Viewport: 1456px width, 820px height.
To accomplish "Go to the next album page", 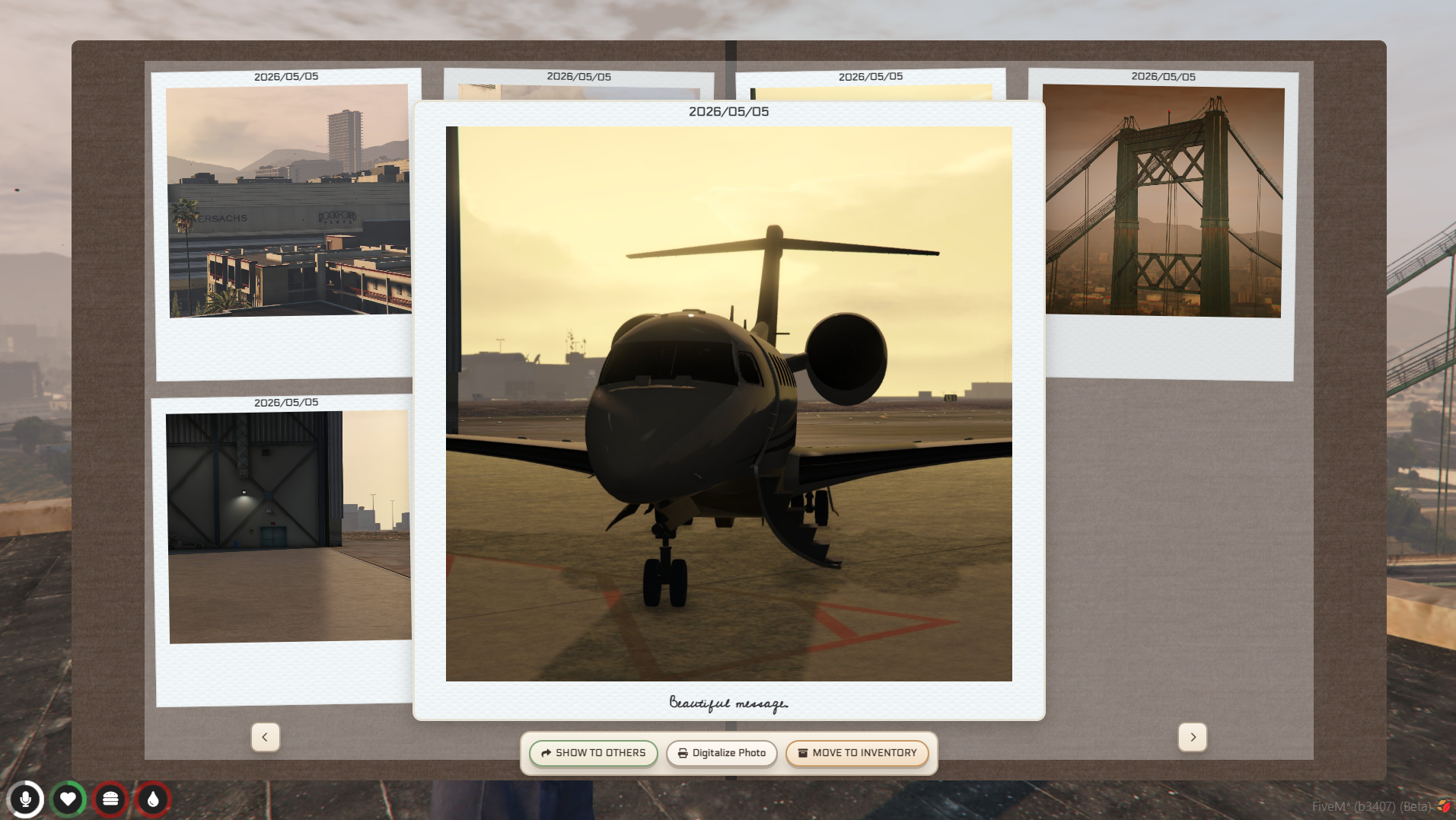I will (x=1193, y=737).
